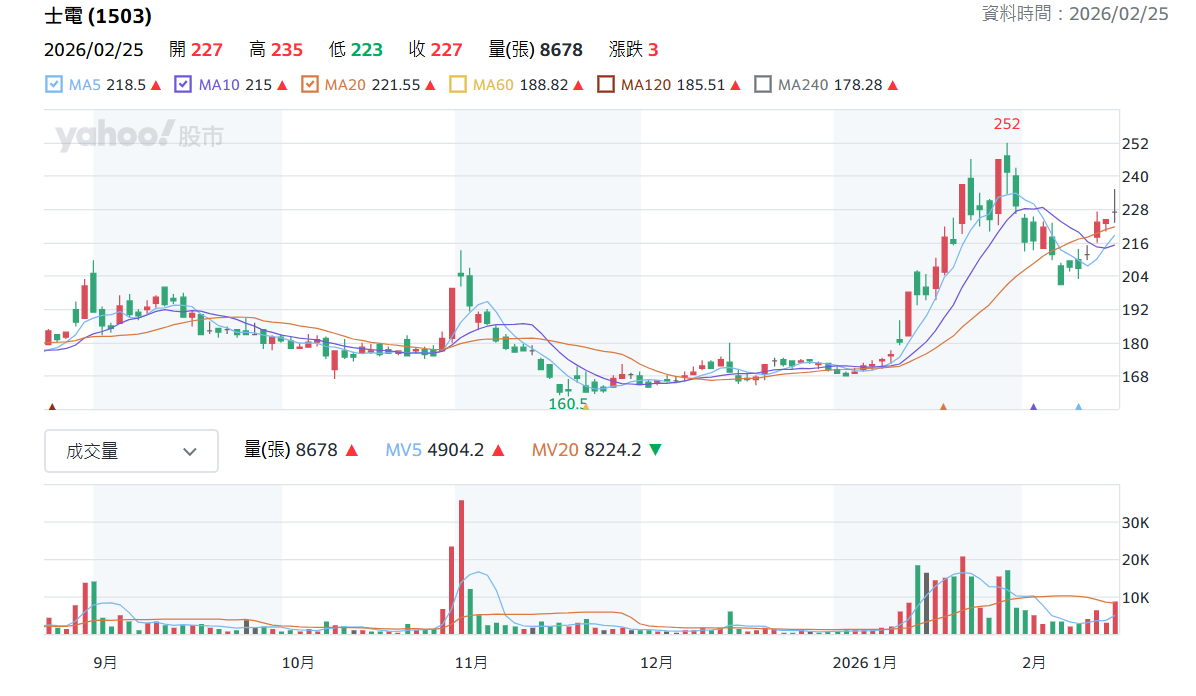The width and height of the screenshot is (1196, 696).
Task: Click the 252 high price label
Action: click(x=1007, y=124)
